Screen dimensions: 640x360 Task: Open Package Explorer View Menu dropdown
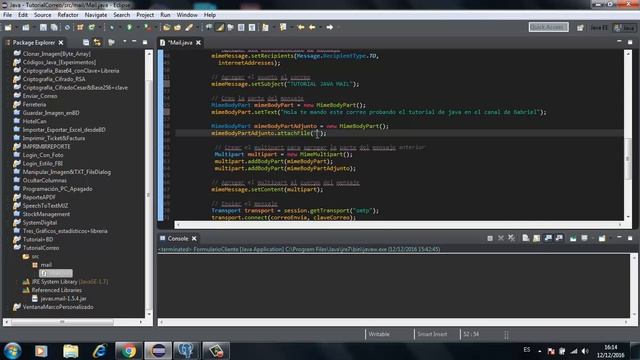[124, 42]
